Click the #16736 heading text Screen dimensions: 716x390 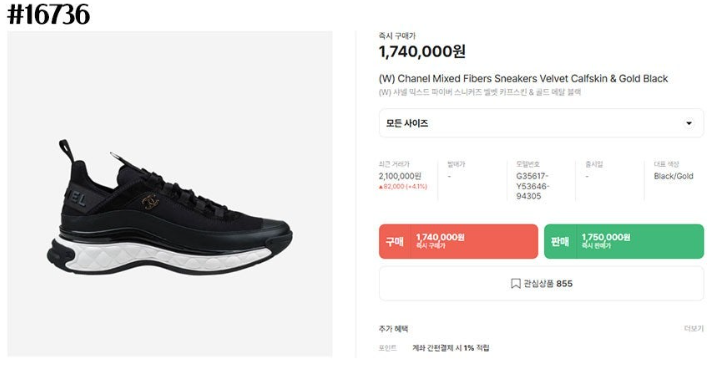(x=48, y=14)
